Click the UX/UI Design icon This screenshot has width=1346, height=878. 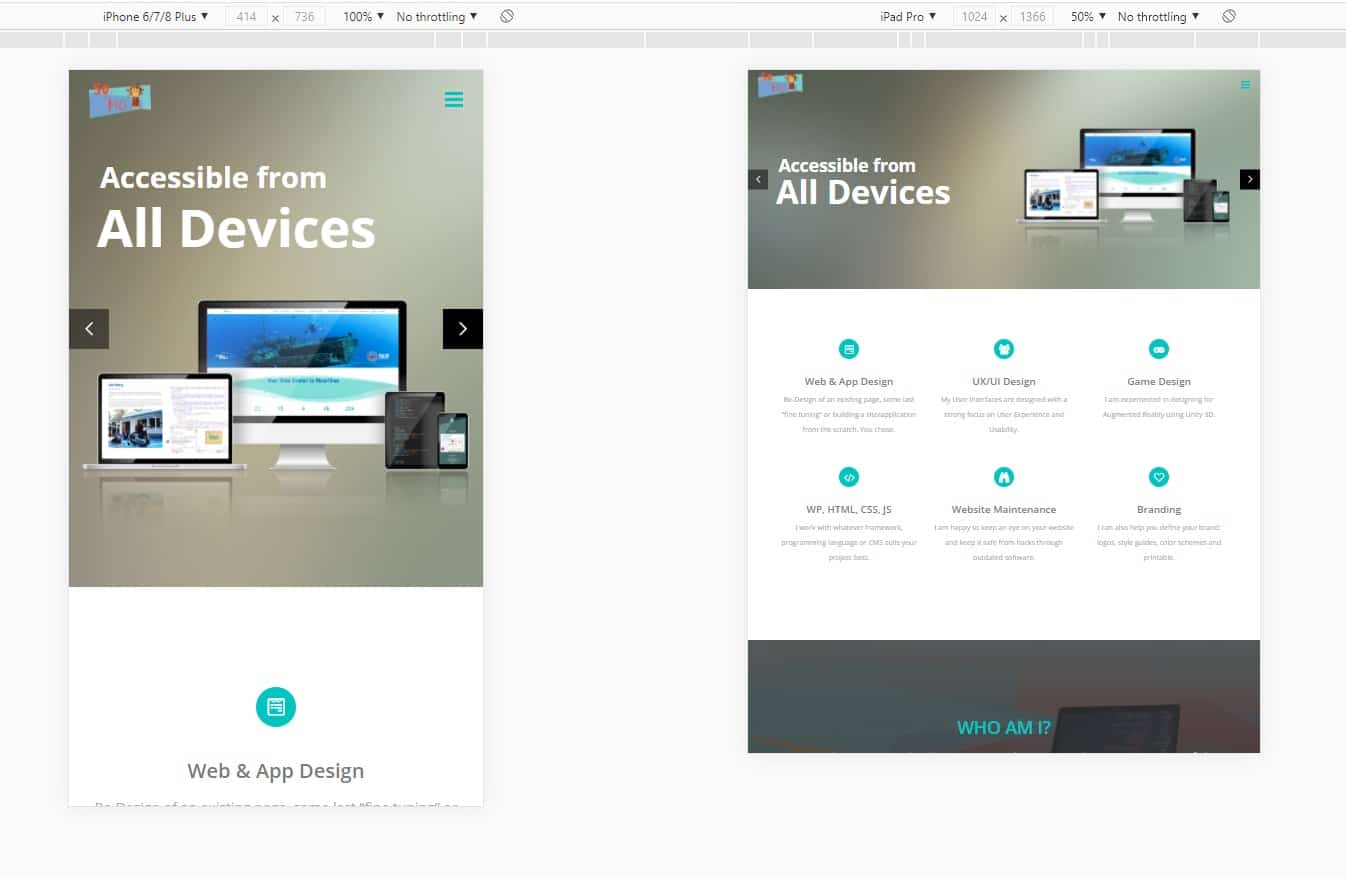coord(1004,349)
